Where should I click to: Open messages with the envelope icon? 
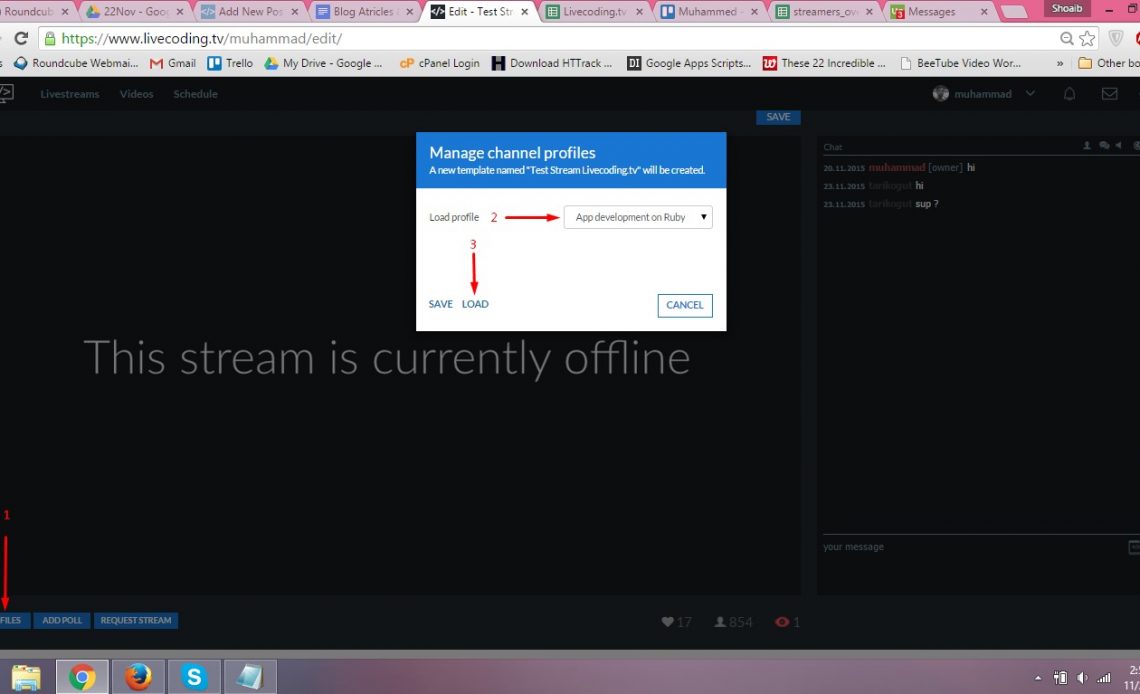(1110, 93)
